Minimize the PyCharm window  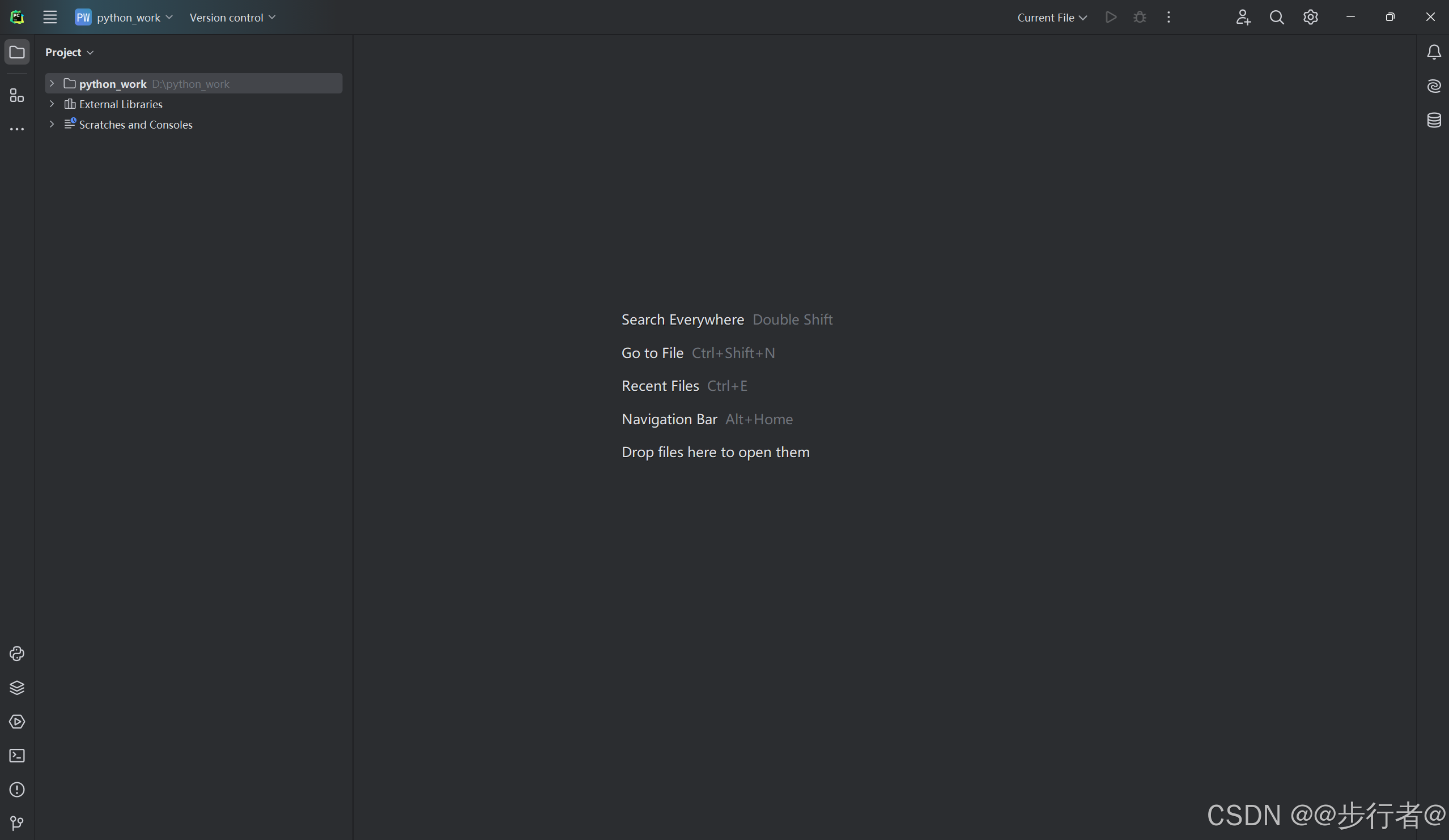pos(1350,17)
